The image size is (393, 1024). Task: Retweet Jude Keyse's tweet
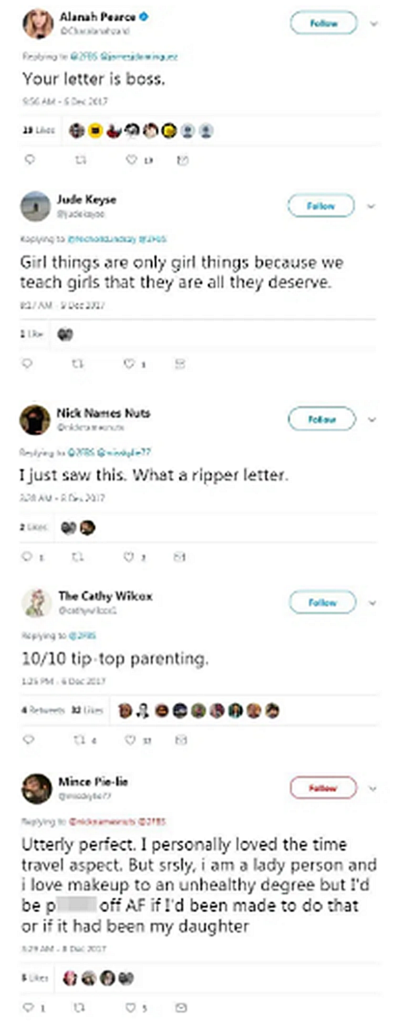click(74, 364)
